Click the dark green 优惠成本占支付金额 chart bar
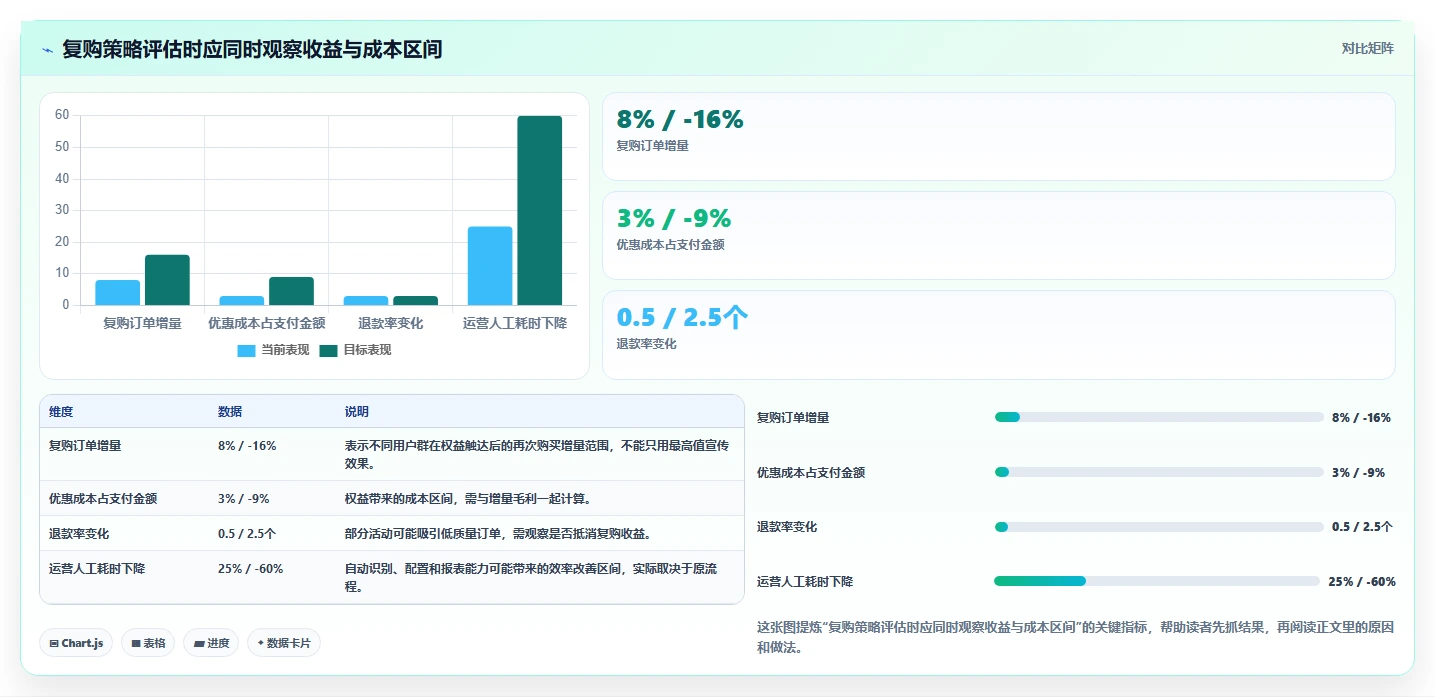The width and height of the screenshot is (1435, 697). tap(291, 291)
